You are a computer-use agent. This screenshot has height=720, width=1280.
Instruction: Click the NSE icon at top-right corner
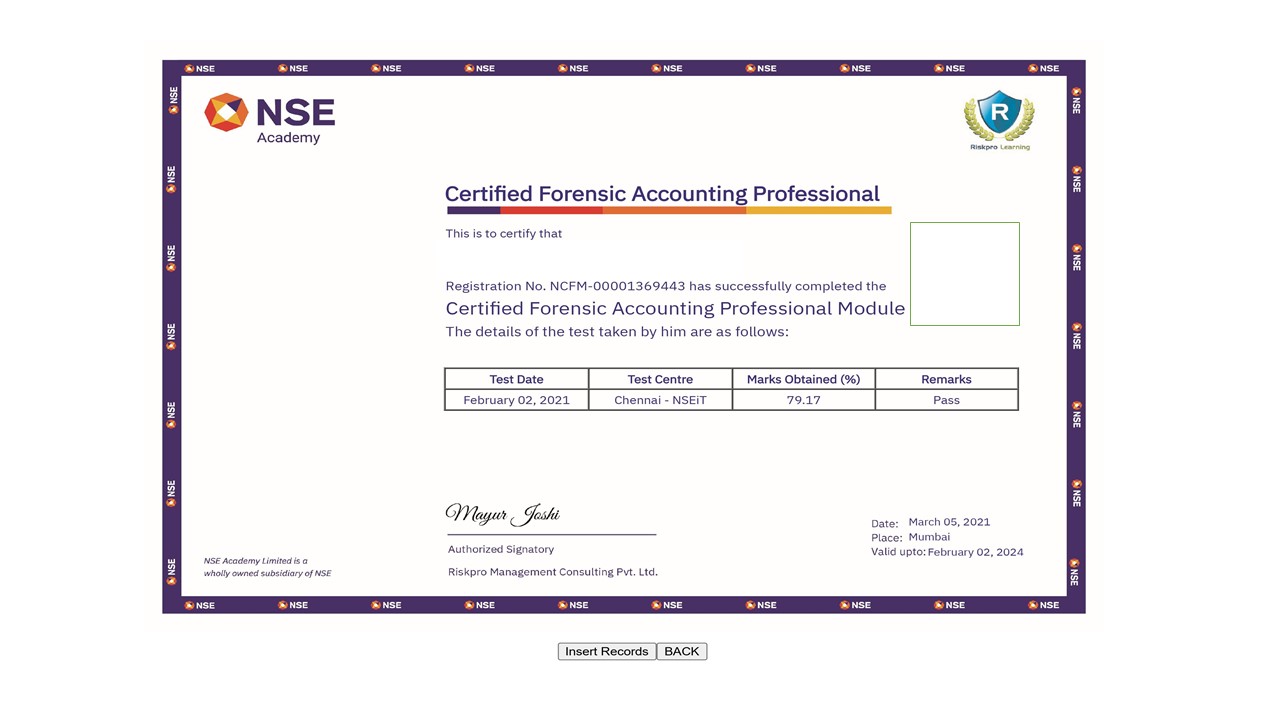click(x=1043, y=68)
